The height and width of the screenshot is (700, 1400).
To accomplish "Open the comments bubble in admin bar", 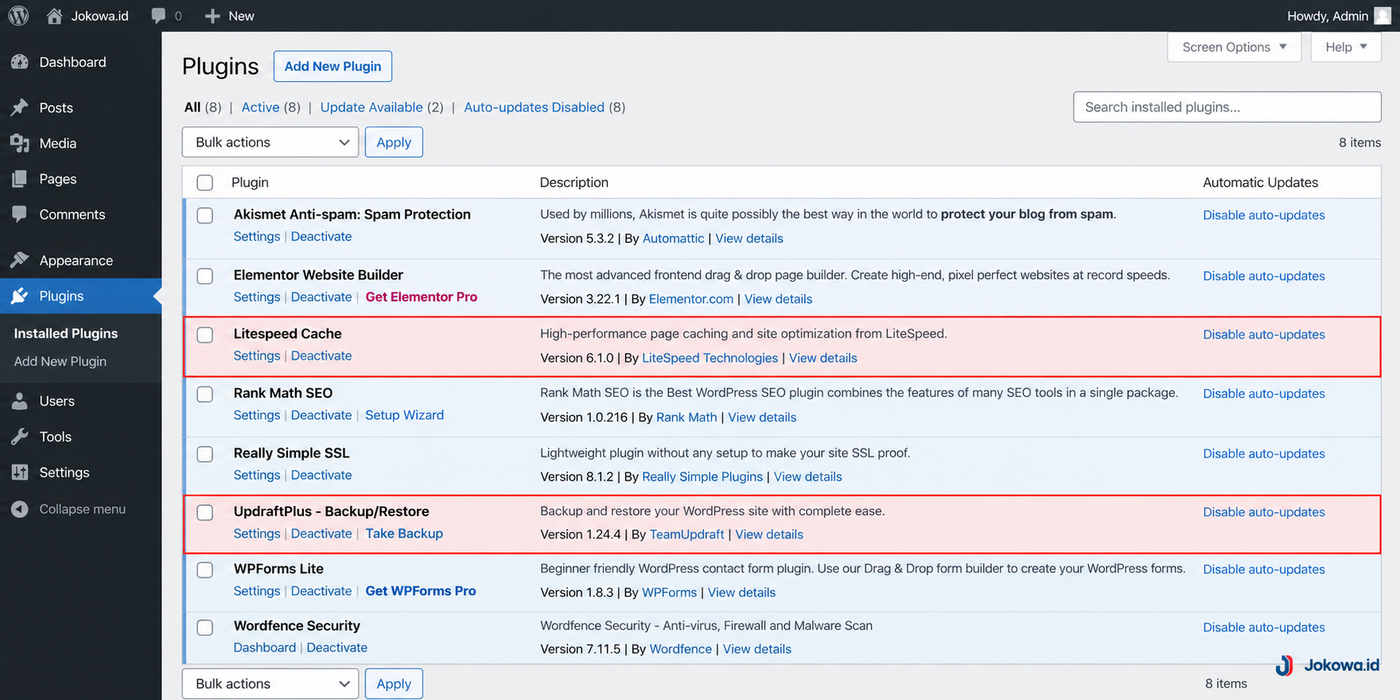I will pyautogui.click(x=159, y=16).
